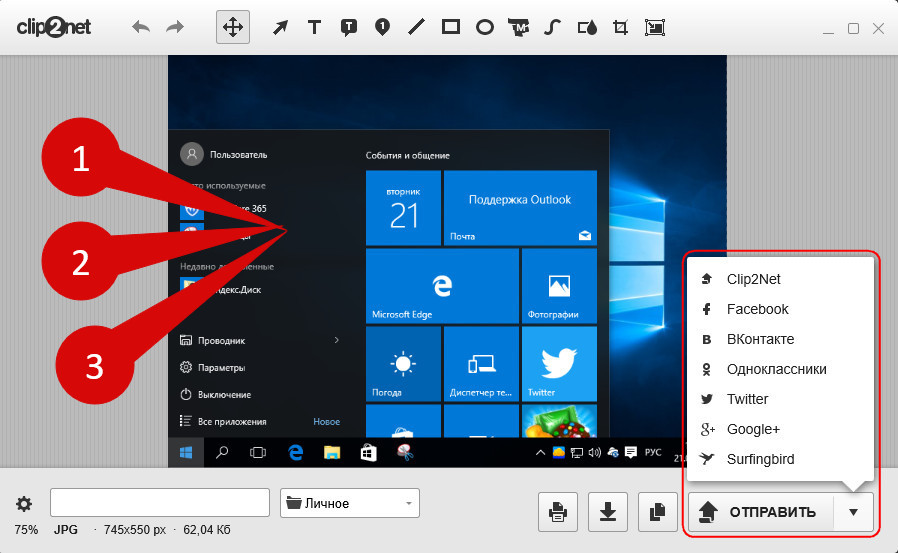Image resolution: width=898 pixels, height=553 pixels.
Task: Select the blur tool
Action: [x=587, y=27]
